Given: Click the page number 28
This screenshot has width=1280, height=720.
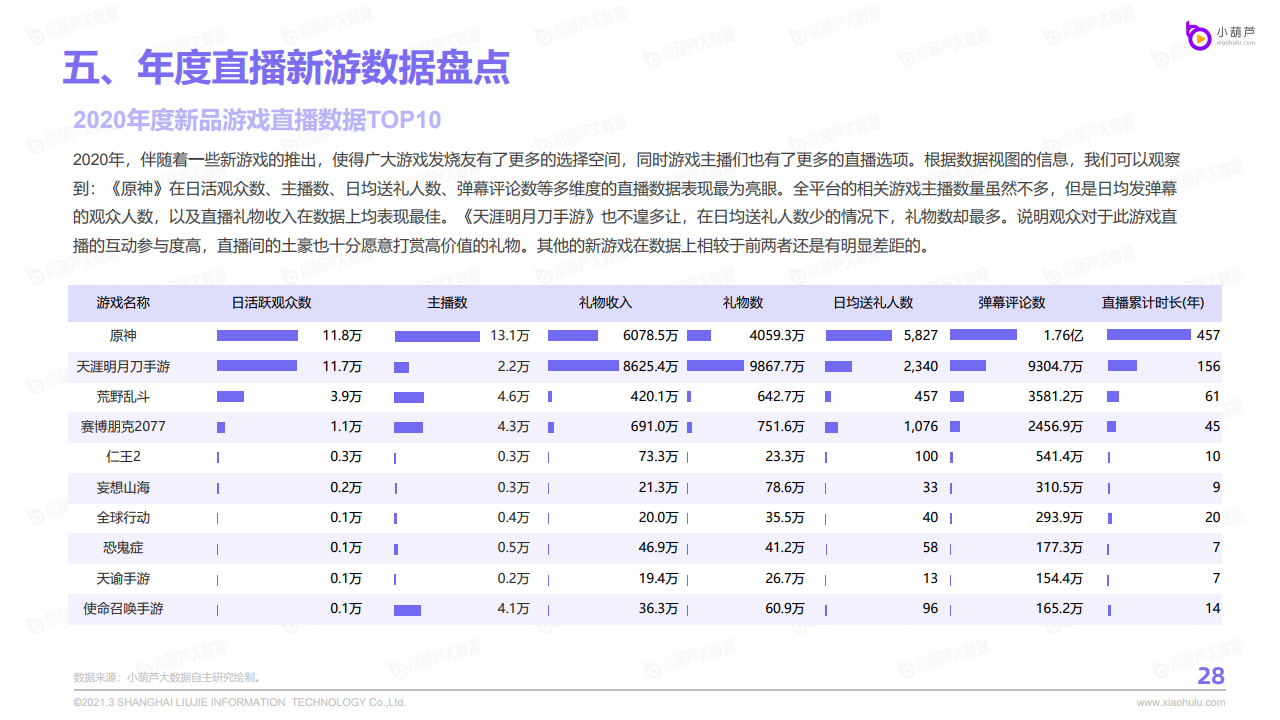Looking at the screenshot, I should tap(1210, 677).
